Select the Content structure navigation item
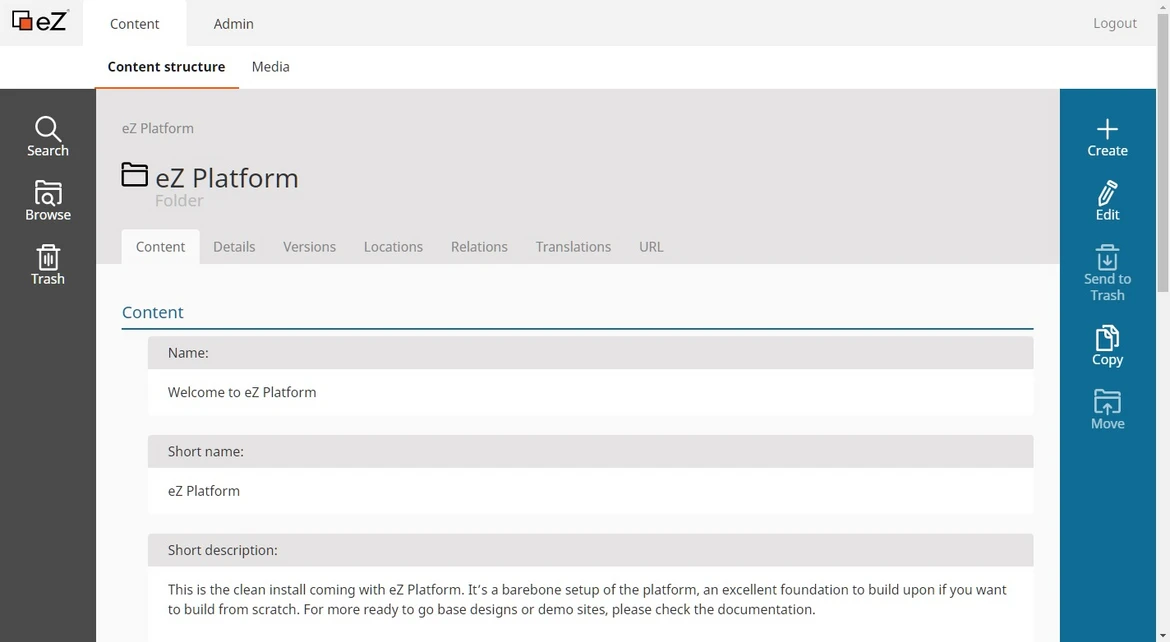Screen dimensions: 1170x642 coord(166,67)
